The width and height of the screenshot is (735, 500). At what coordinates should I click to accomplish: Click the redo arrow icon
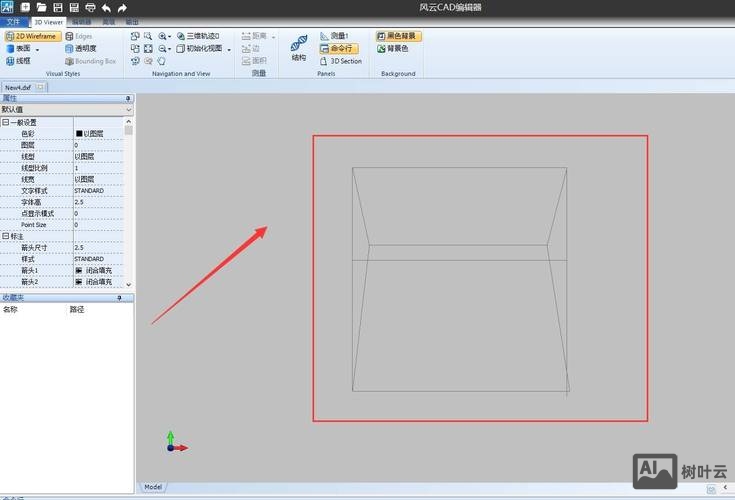[122, 7]
